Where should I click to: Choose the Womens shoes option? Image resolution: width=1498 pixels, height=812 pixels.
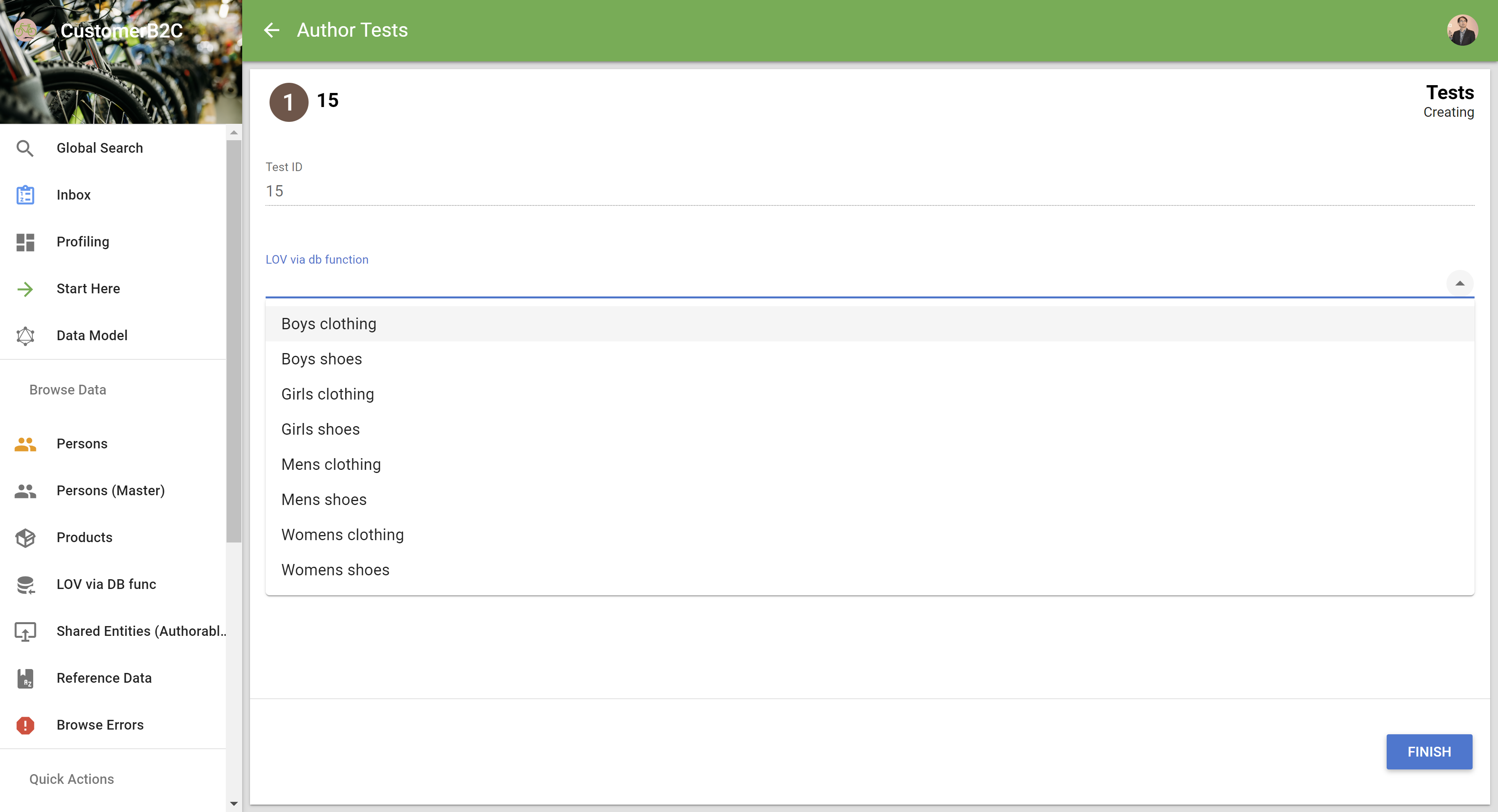[335, 570]
